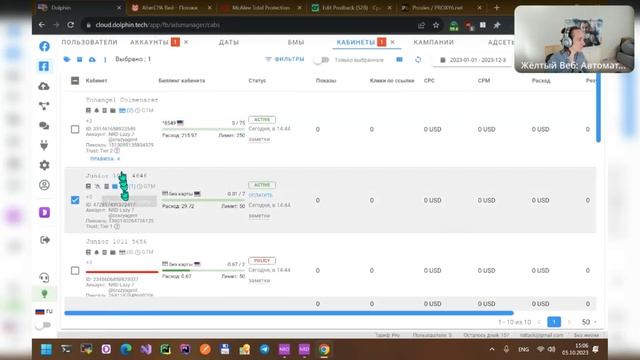Image resolution: width=640 pixels, height=360 pixels.
Task: Open the gear settings sidebar icon
Action: click(44, 165)
